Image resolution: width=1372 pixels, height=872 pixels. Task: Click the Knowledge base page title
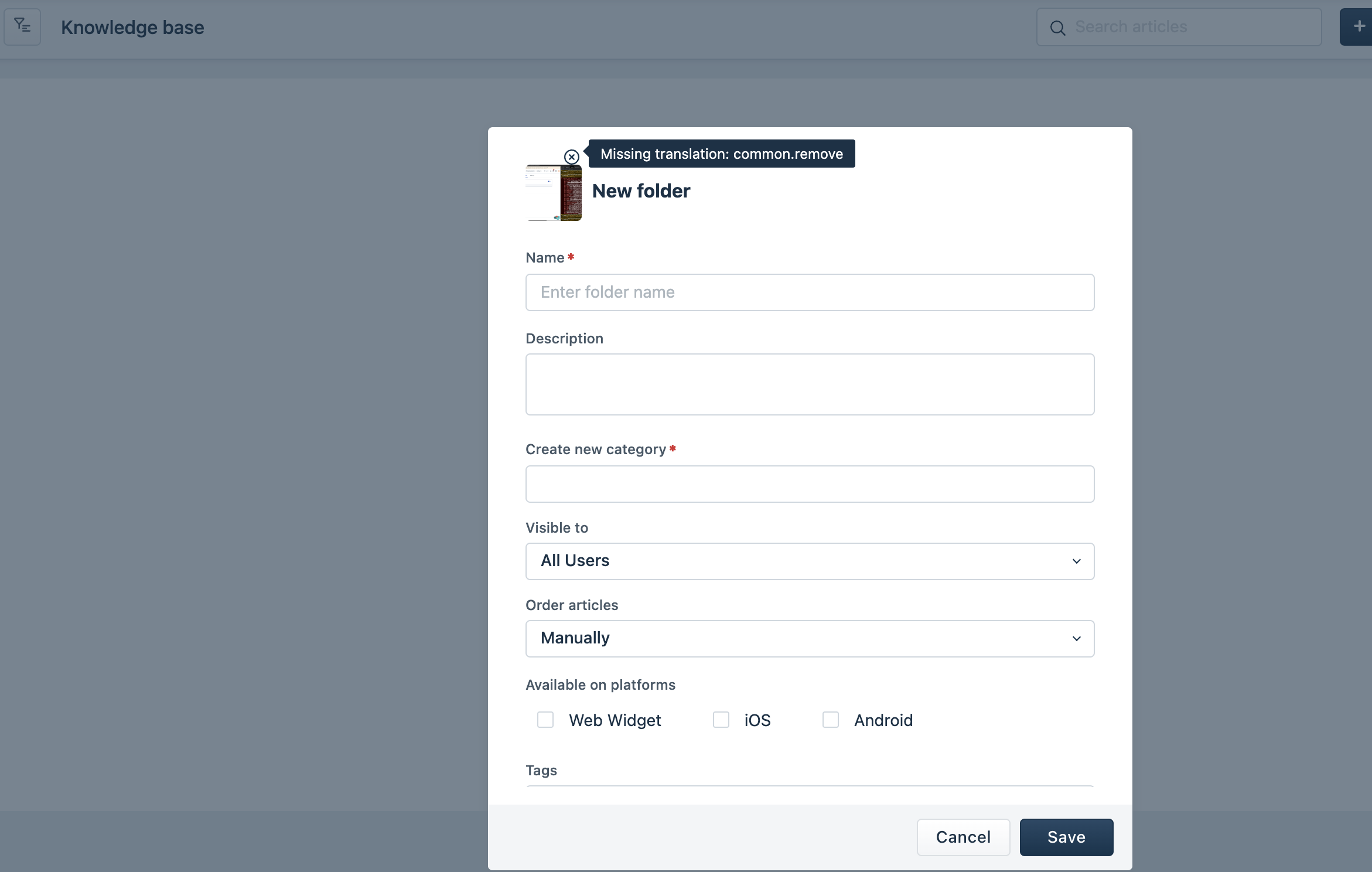[132, 28]
